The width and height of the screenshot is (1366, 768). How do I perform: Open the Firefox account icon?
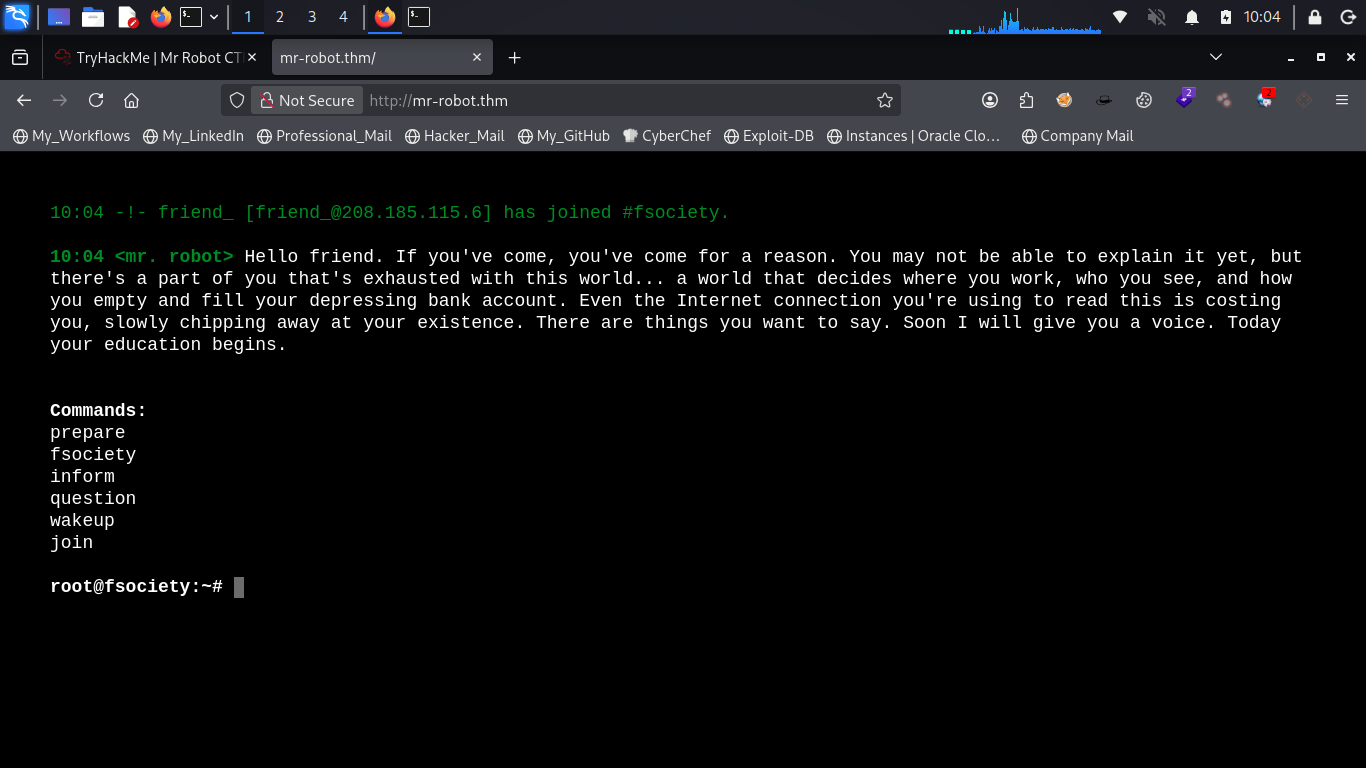pyautogui.click(x=990, y=100)
